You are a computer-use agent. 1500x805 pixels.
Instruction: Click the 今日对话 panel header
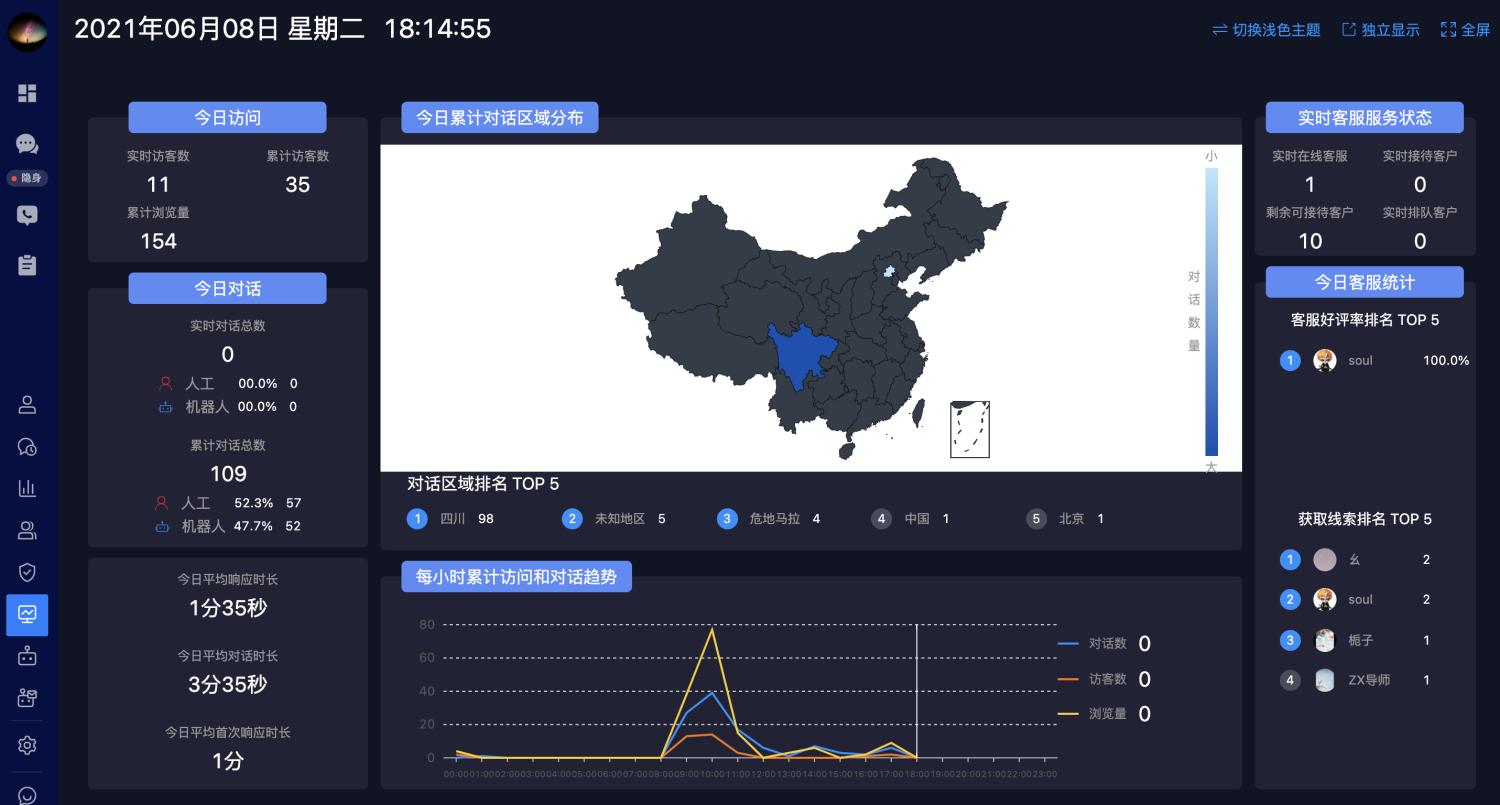coord(227,288)
